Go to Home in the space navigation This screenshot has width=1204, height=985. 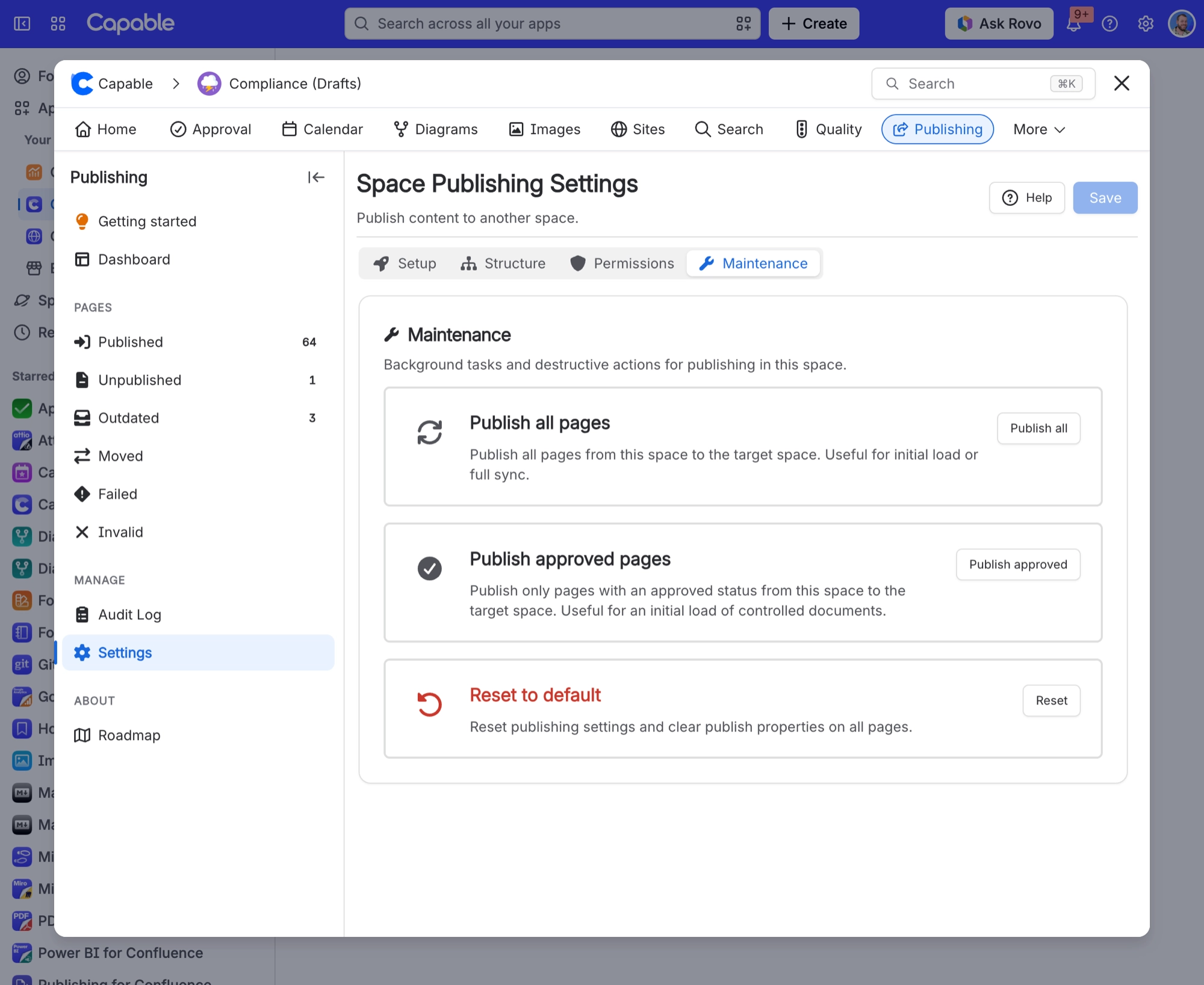[105, 129]
